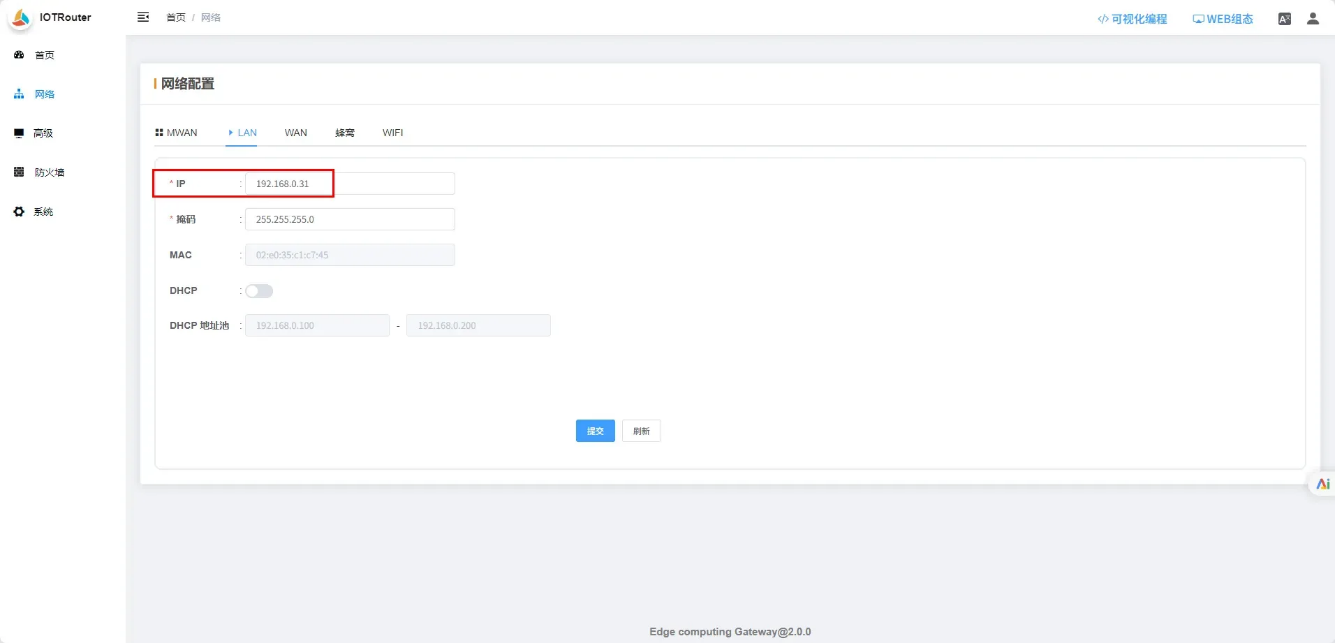Open the WEB组态 link

[1222, 18]
